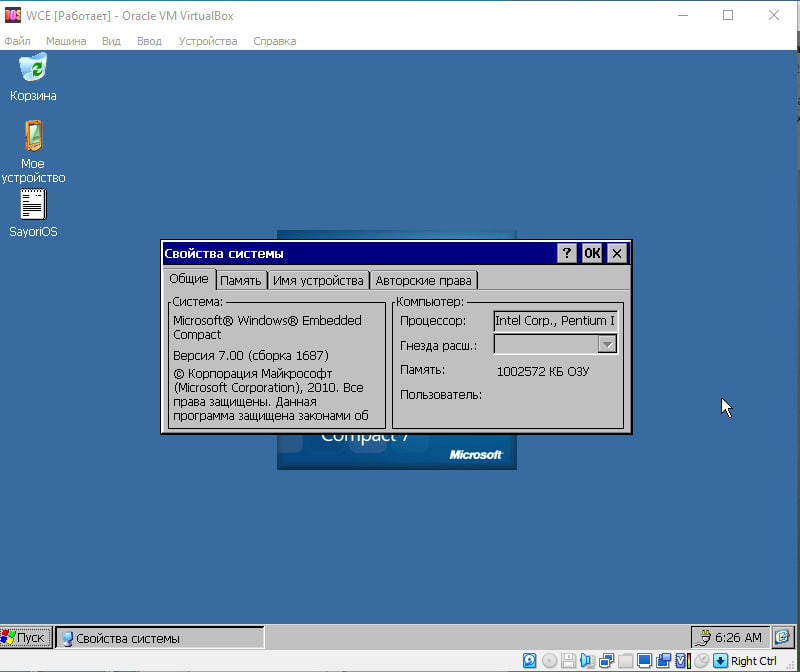Open the Ввод menu
Image resolution: width=800 pixels, height=672 pixels.
(149, 41)
